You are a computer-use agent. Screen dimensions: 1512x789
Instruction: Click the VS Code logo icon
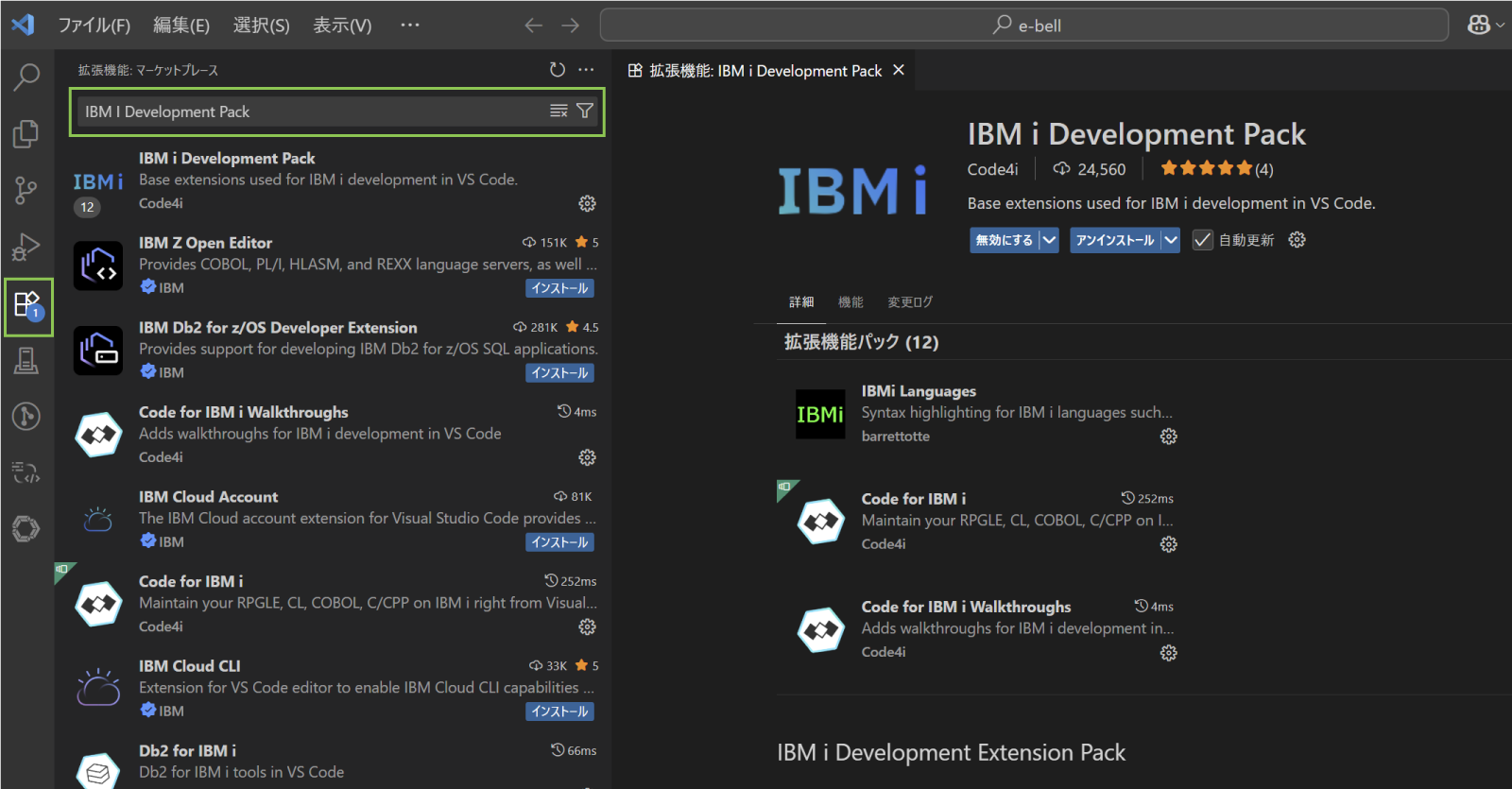coord(23,25)
